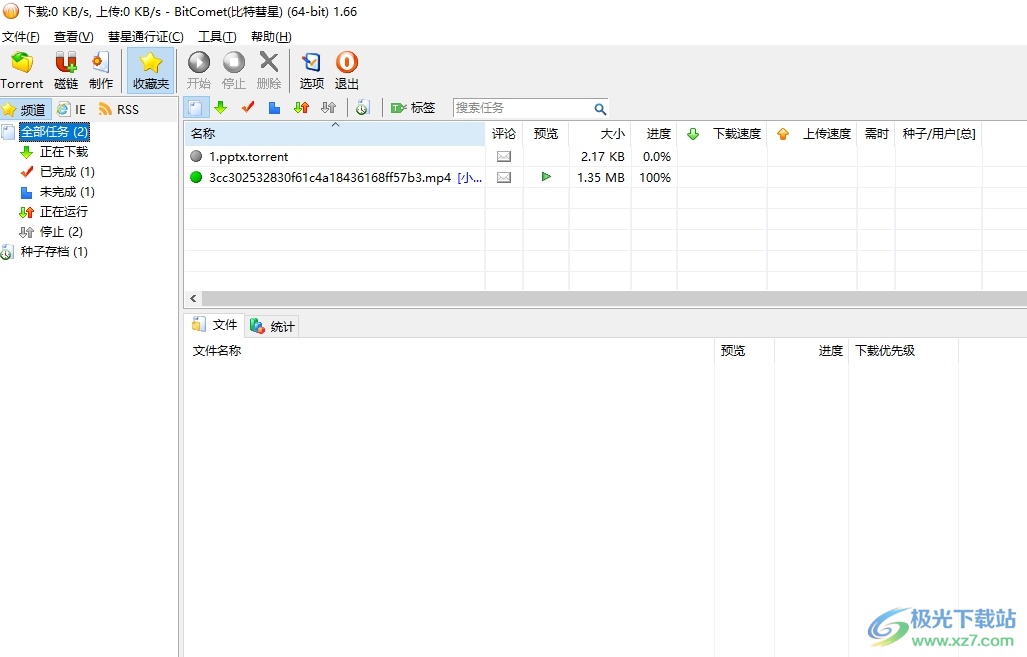Open a Torrent file from toolbar
This screenshot has width=1027, height=657.
[x=22, y=70]
